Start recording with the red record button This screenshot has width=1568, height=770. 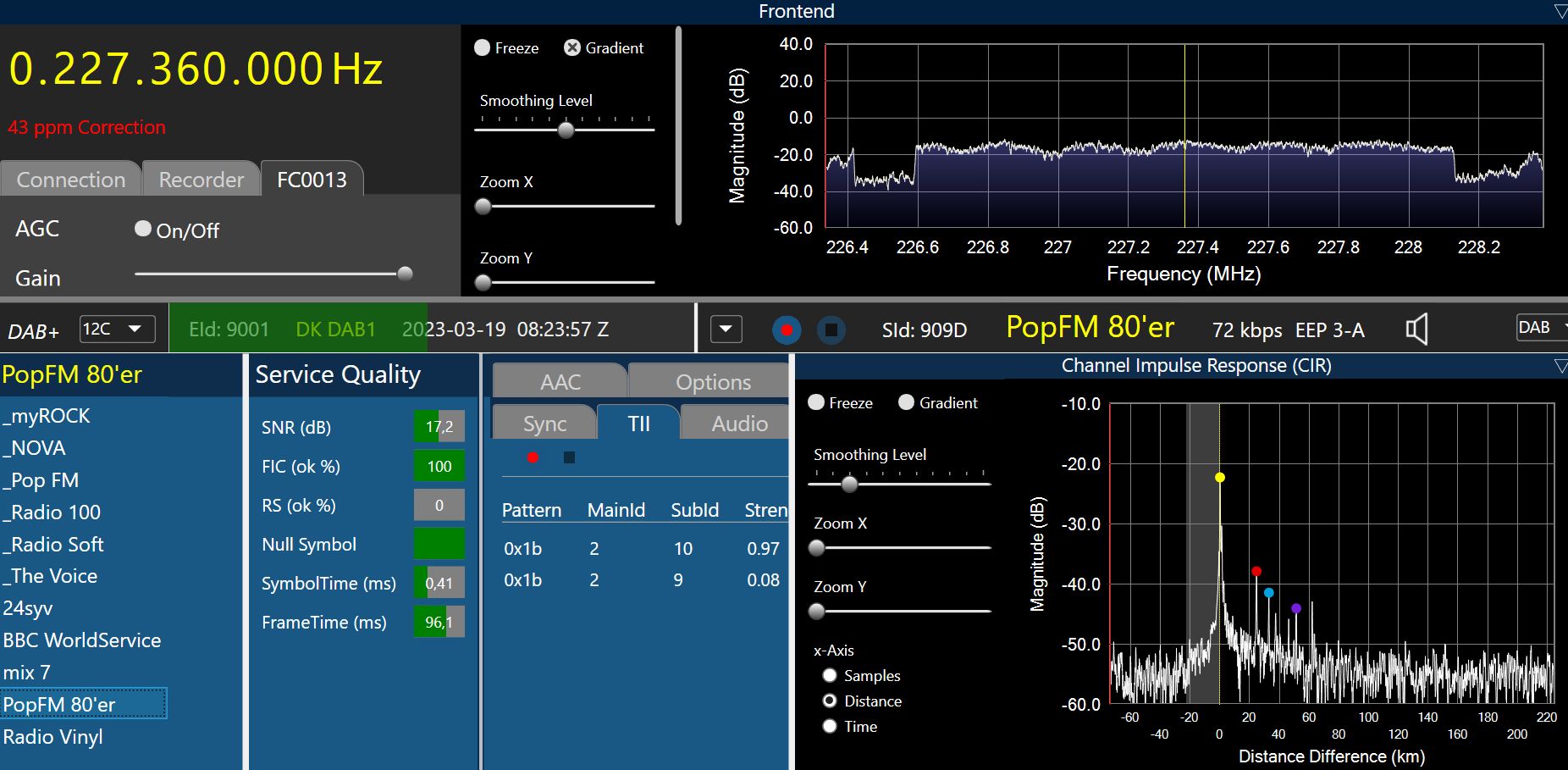787,330
